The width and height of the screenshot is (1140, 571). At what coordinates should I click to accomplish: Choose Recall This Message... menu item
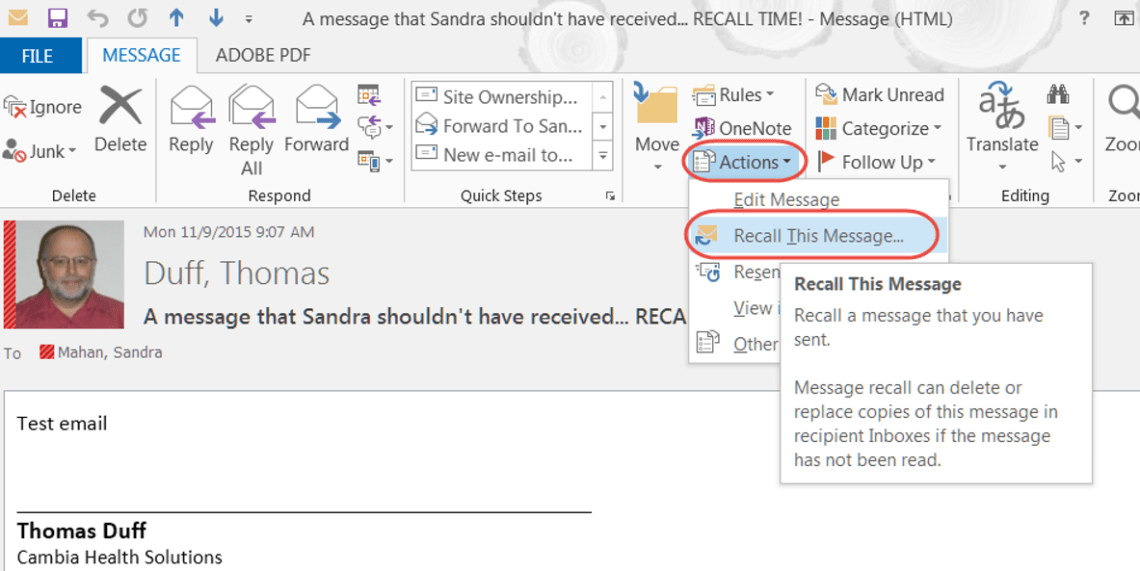[818, 236]
